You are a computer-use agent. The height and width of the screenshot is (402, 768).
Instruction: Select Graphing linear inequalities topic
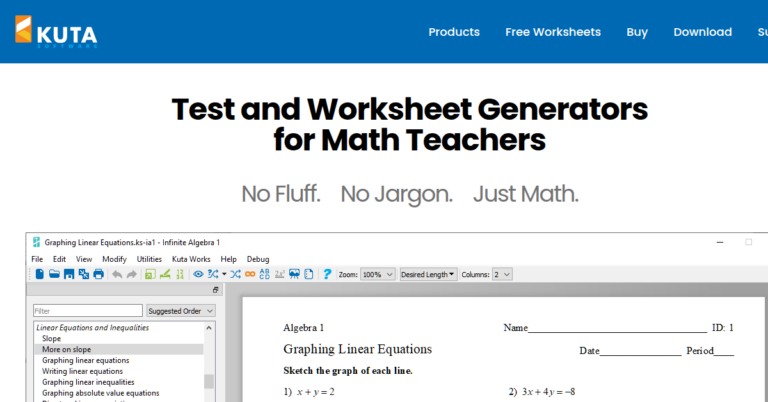point(88,382)
